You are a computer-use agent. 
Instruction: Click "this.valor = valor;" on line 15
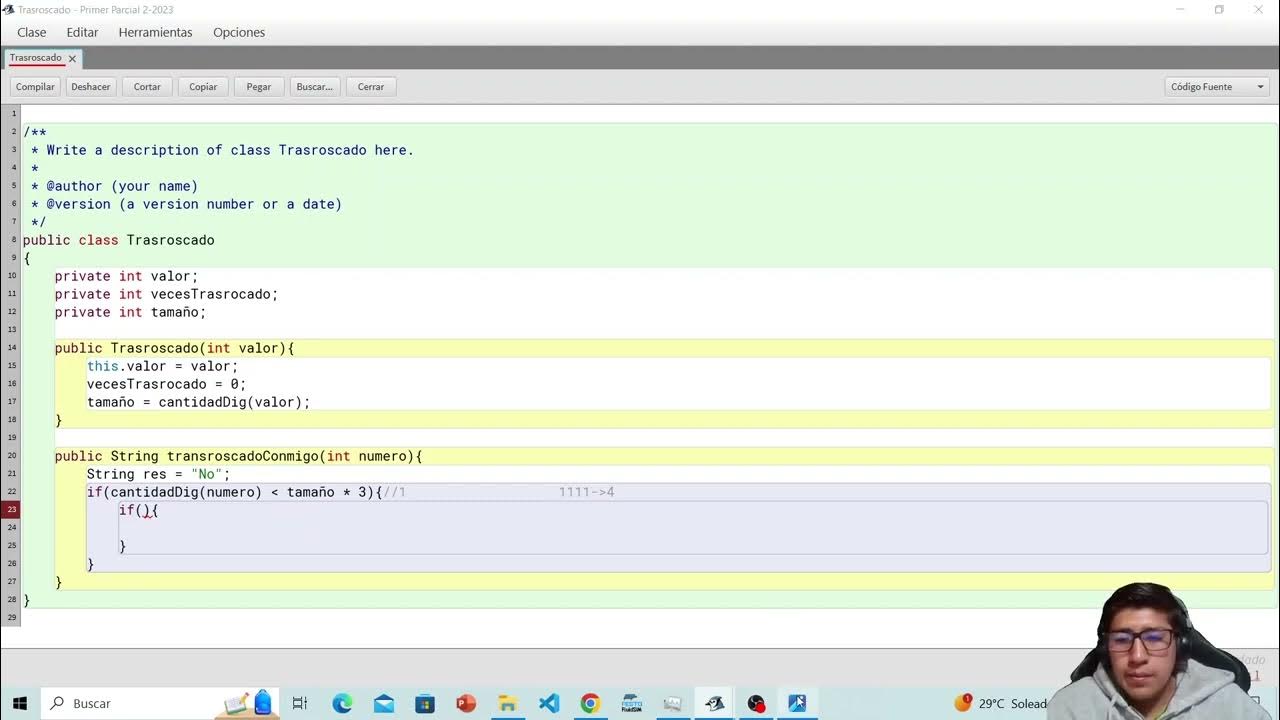[162, 366]
